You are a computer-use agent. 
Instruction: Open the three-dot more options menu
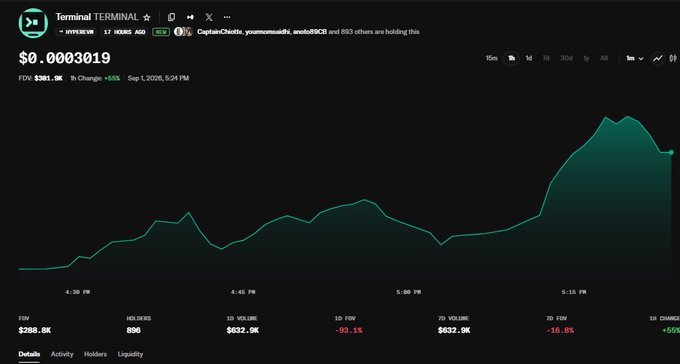pyautogui.click(x=227, y=17)
